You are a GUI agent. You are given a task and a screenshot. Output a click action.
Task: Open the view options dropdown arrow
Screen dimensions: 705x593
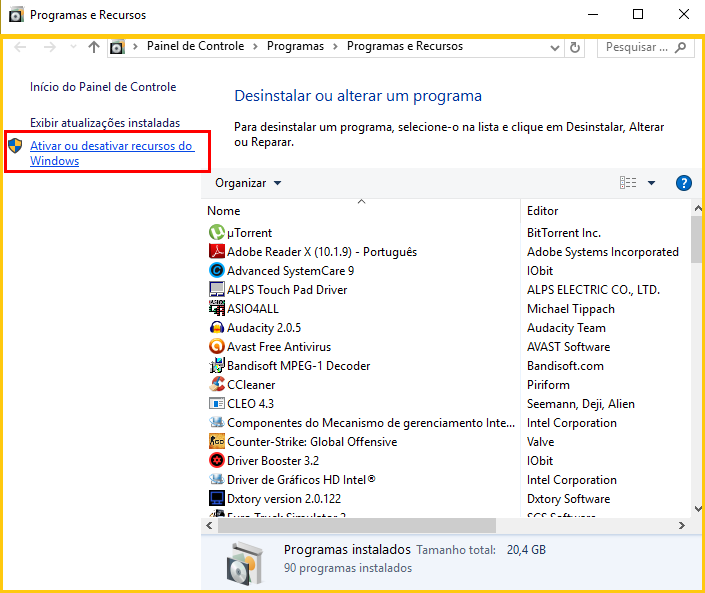tap(651, 183)
